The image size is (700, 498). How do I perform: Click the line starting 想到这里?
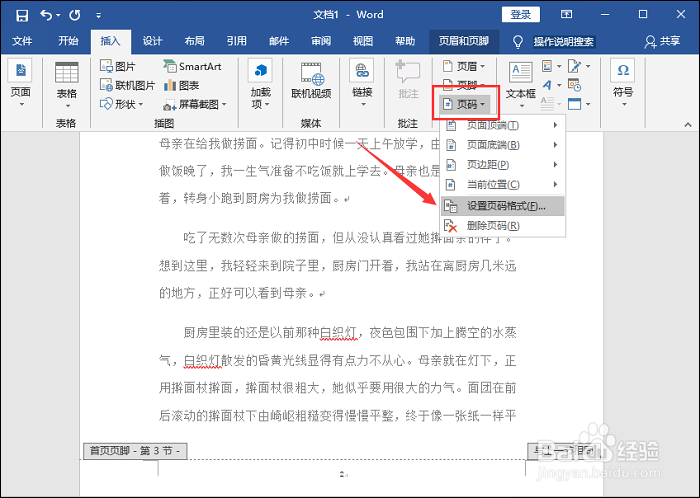tap(338, 266)
